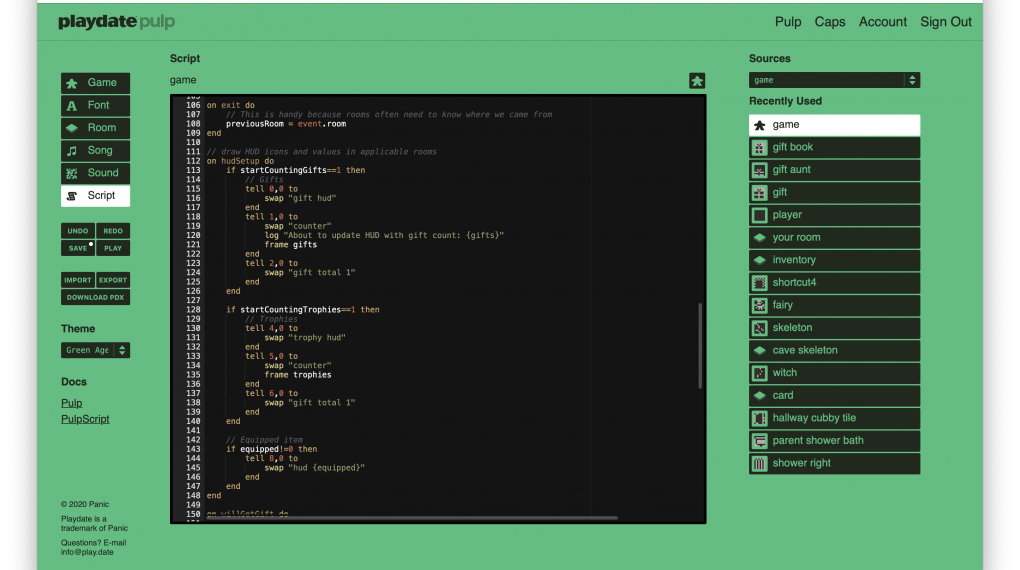Open the gift book script
Viewport: 1020px width, 570px height.
click(834, 147)
